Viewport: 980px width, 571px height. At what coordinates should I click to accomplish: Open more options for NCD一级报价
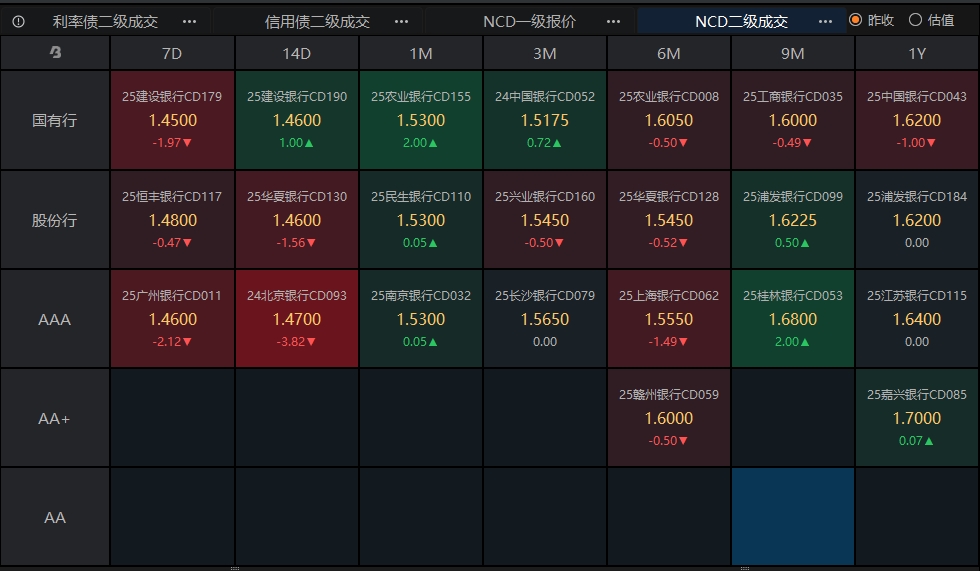613,21
